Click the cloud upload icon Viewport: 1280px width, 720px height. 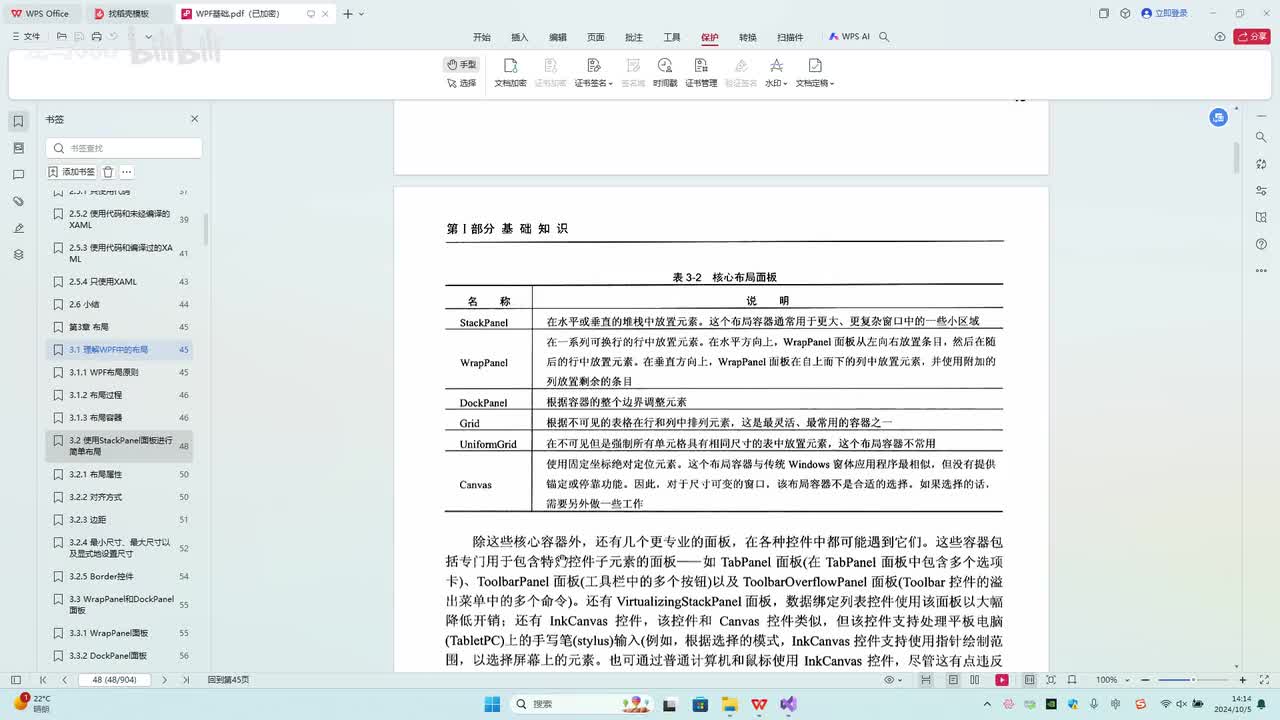[x=1220, y=37]
